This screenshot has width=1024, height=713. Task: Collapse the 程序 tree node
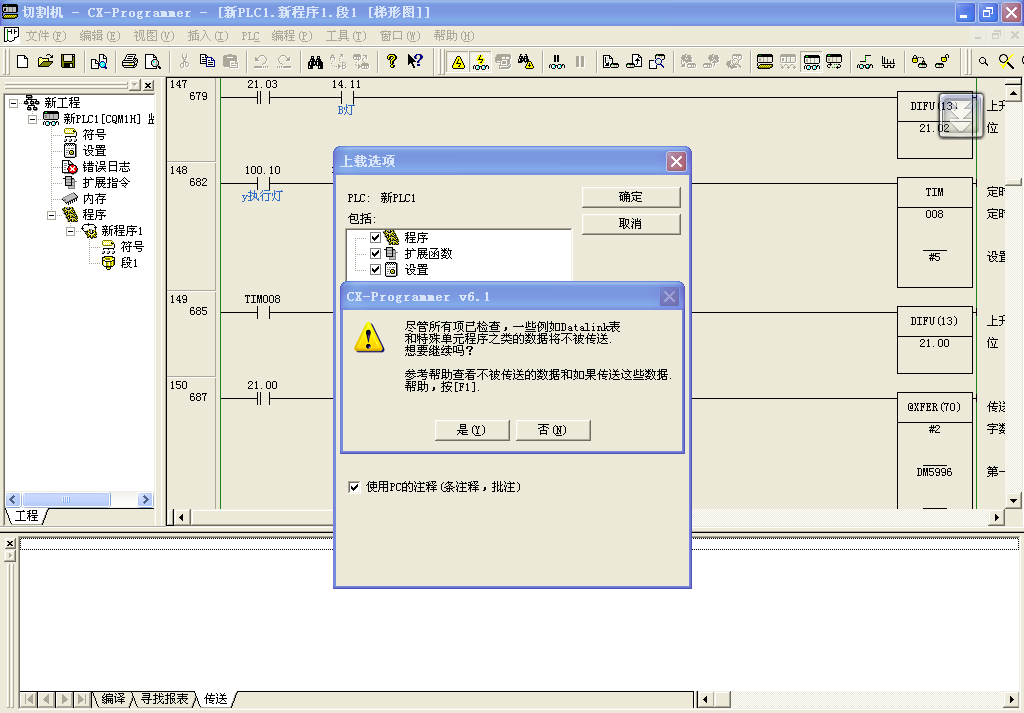coord(52,215)
